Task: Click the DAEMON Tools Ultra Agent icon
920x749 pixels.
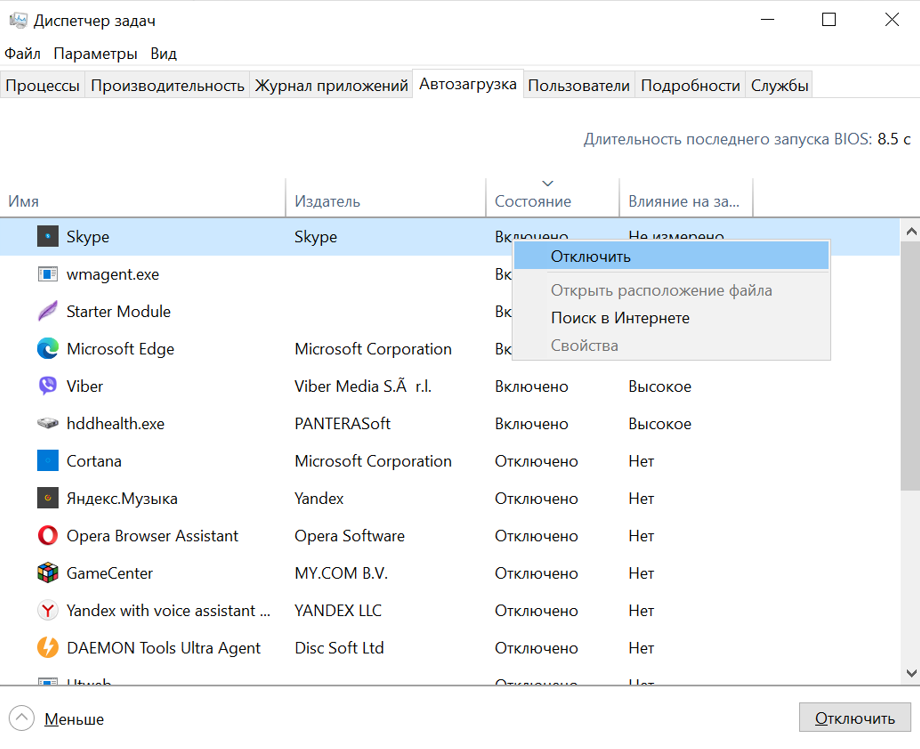Action: point(48,648)
